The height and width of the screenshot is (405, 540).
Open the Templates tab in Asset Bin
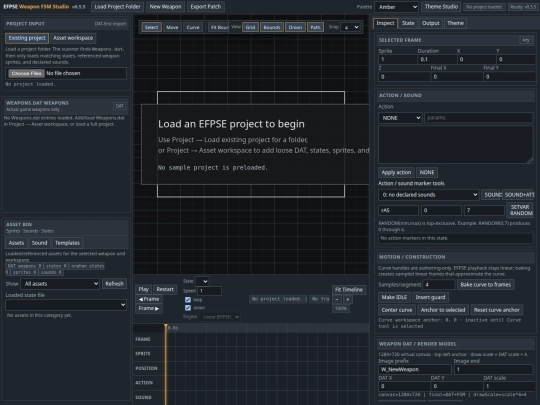click(67, 243)
